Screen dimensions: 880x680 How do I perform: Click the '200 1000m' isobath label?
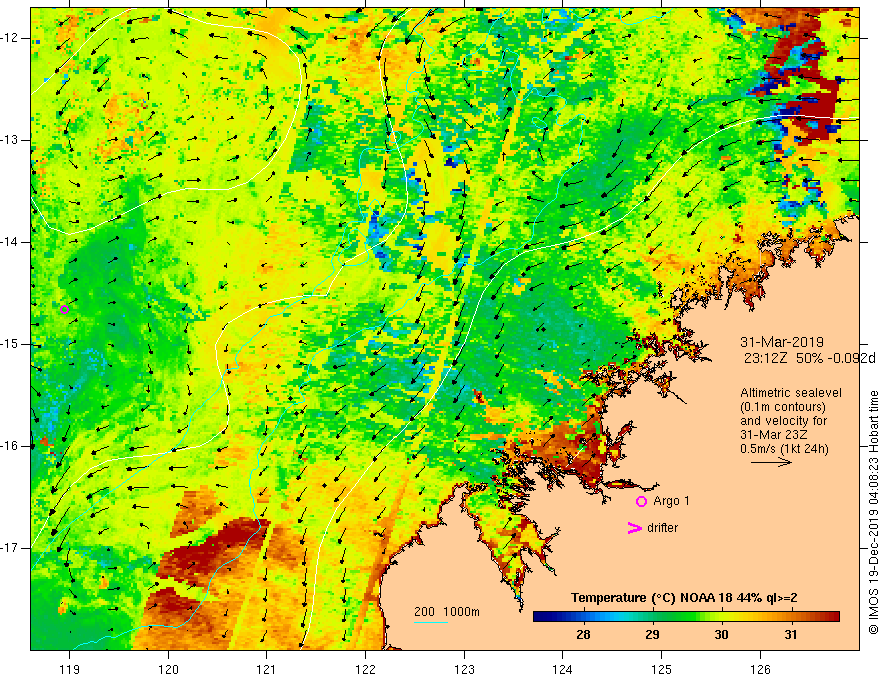(447, 612)
